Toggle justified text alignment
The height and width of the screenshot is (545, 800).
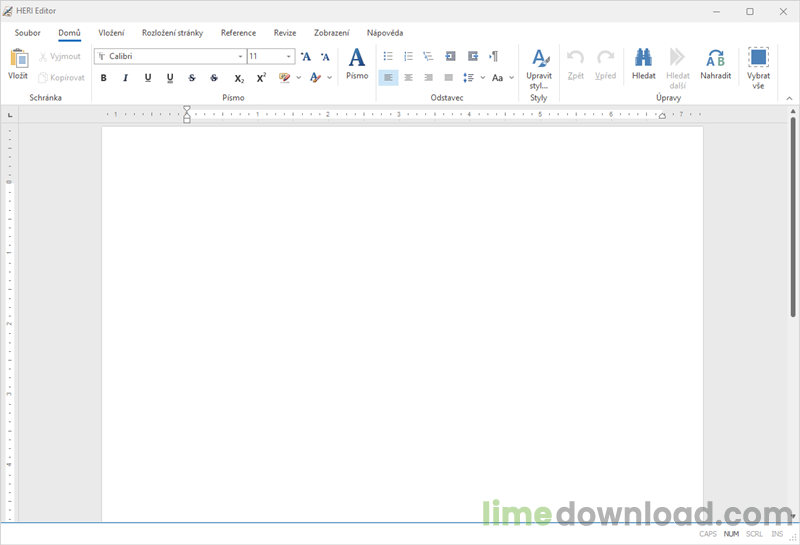coord(448,78)
